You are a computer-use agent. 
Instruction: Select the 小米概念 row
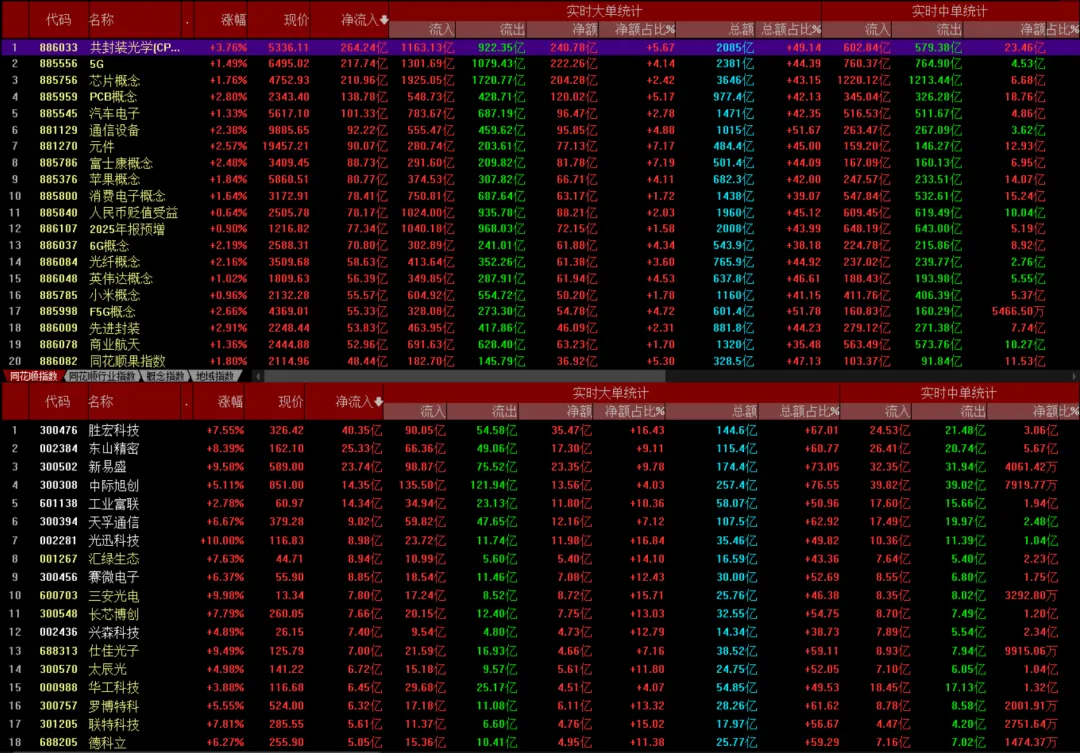pos(540,295)
